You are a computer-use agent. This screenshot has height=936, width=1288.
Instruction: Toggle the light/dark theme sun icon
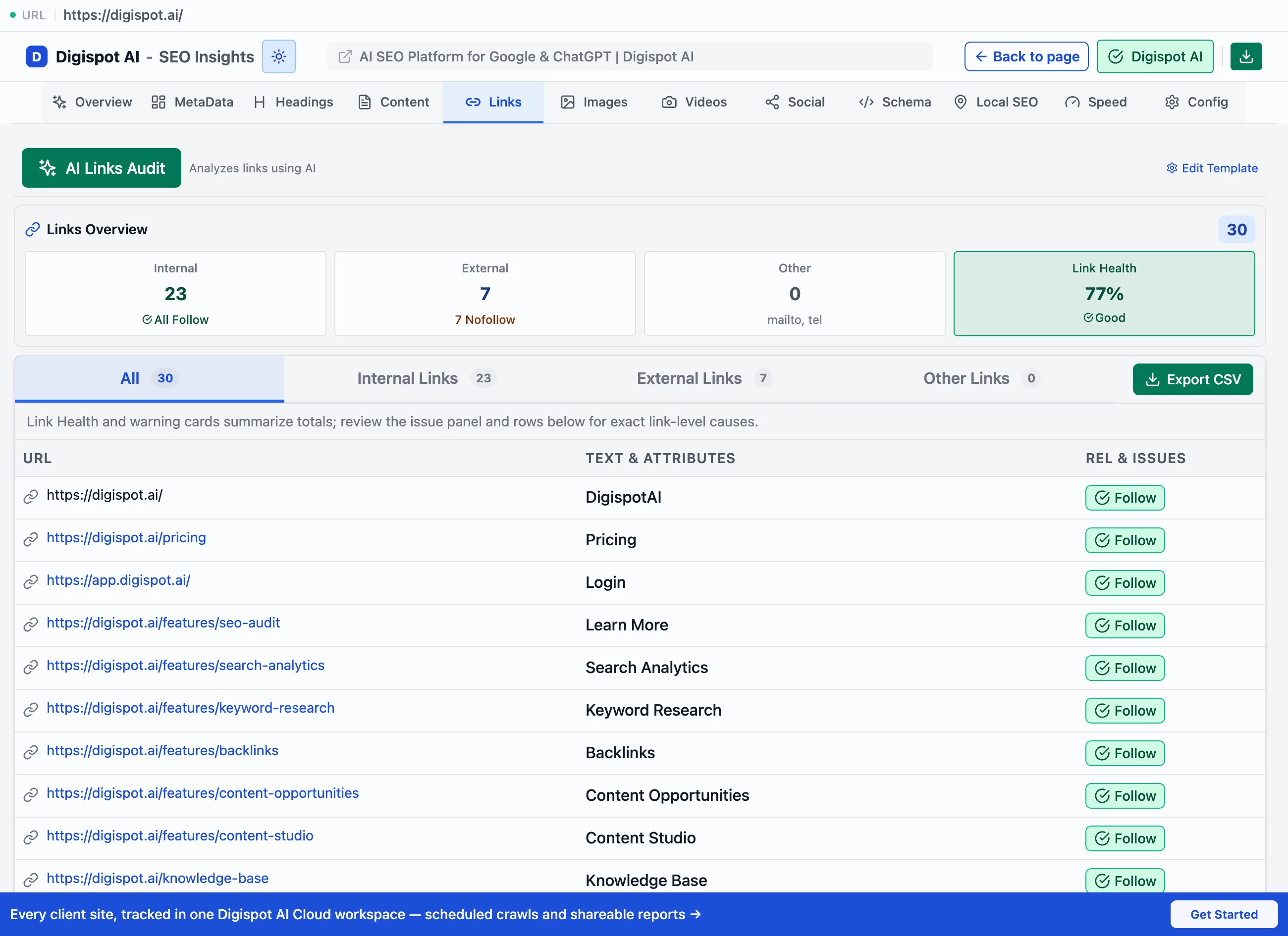(x=278, y=56)
